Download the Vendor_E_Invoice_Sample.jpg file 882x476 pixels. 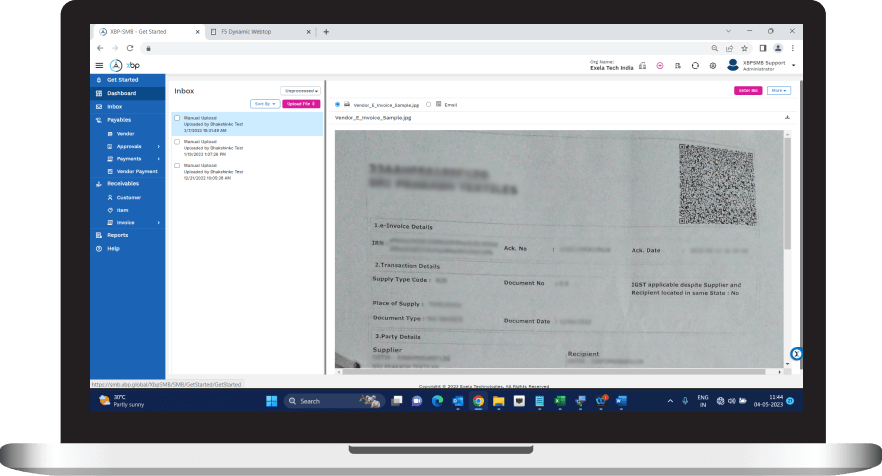pyautogui.click(x=787, y=118)
